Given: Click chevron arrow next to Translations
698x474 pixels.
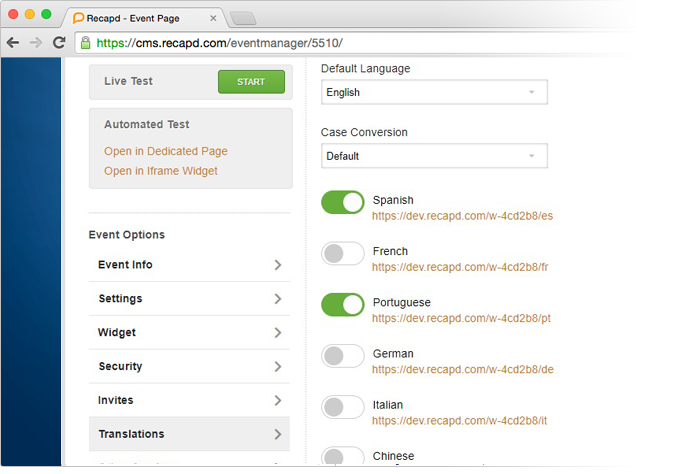Looking at the screenshot, I should [x=278, y=434].
